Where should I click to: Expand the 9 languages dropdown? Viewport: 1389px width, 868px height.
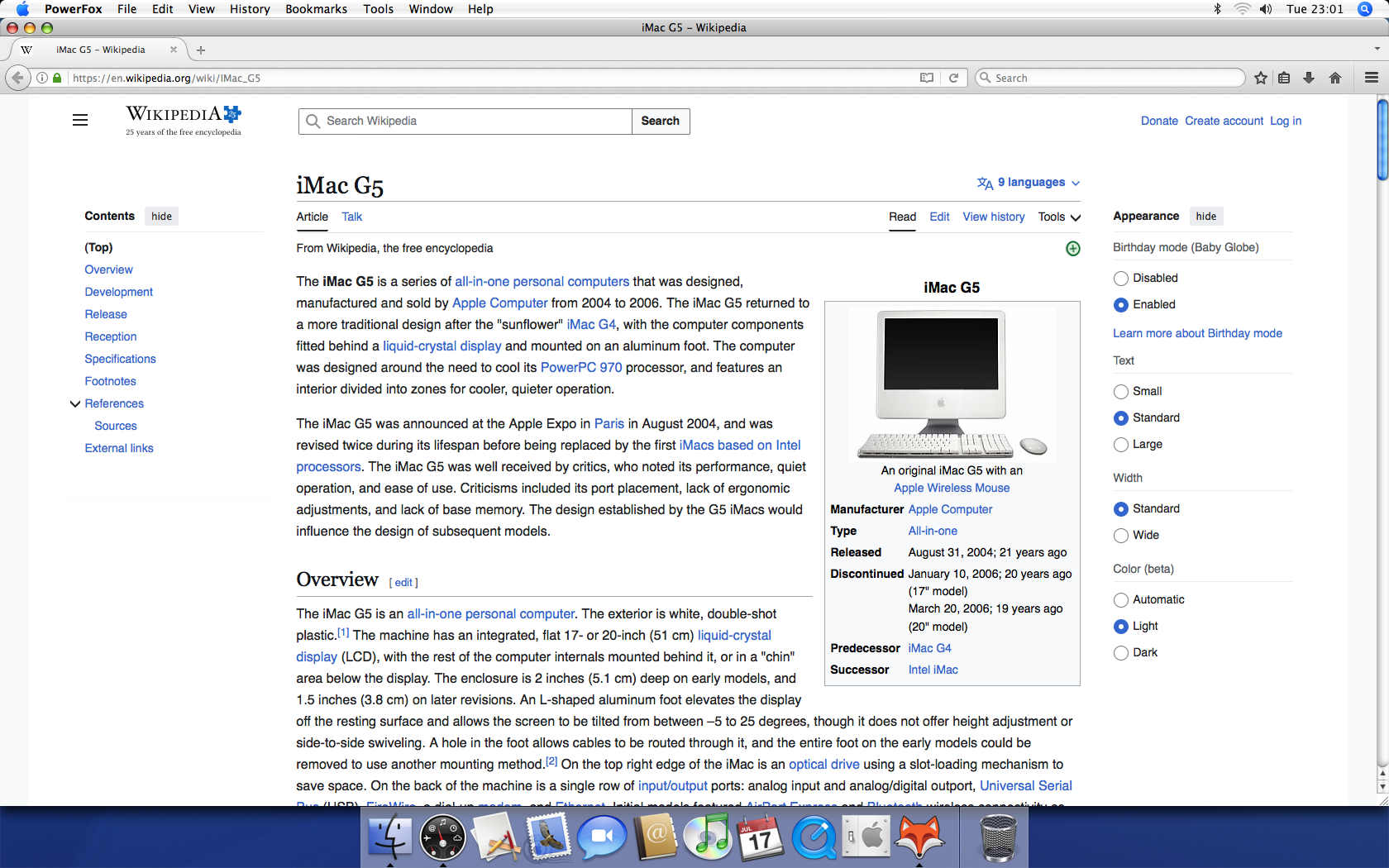click(1029, 183)
